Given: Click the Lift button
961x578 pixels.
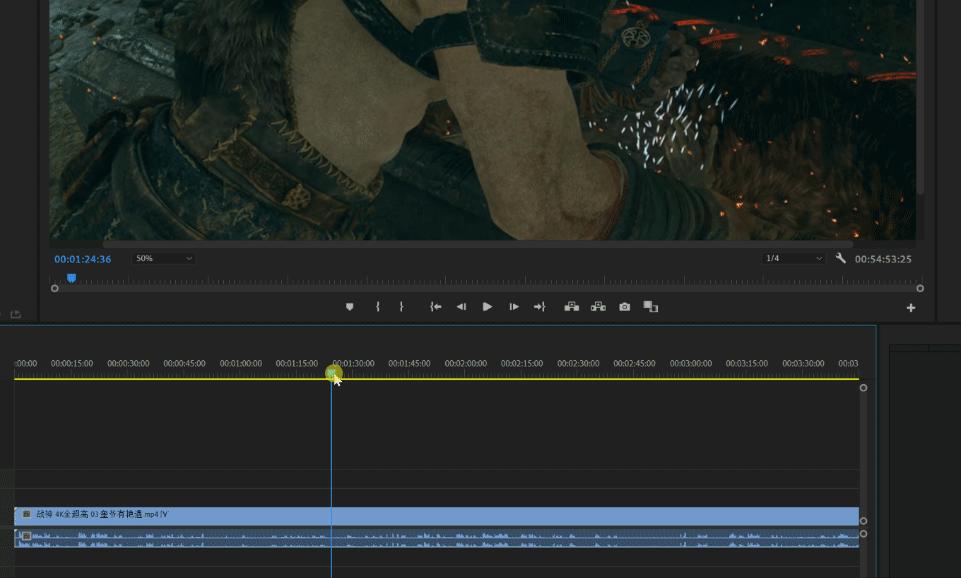Looking at the screenshot, I should 572,307.
